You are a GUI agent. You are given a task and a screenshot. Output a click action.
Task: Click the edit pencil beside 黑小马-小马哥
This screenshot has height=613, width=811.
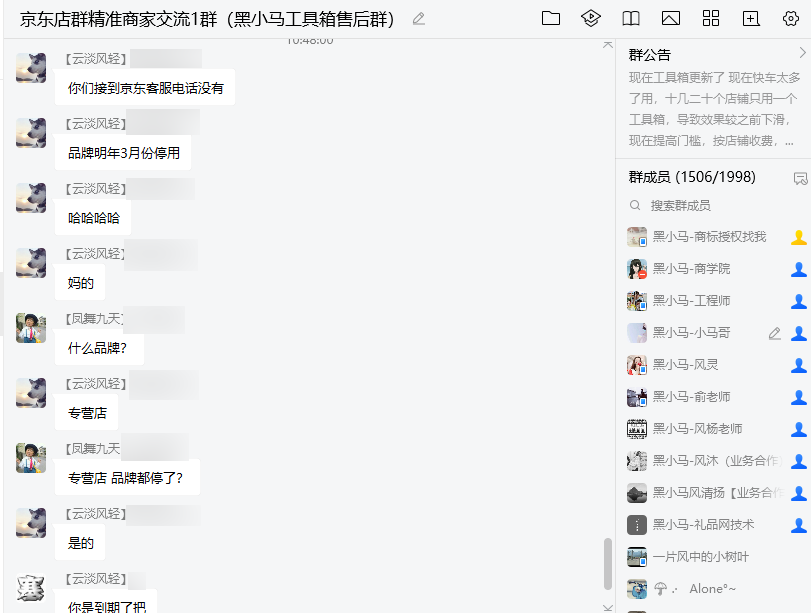coord(774,334)
